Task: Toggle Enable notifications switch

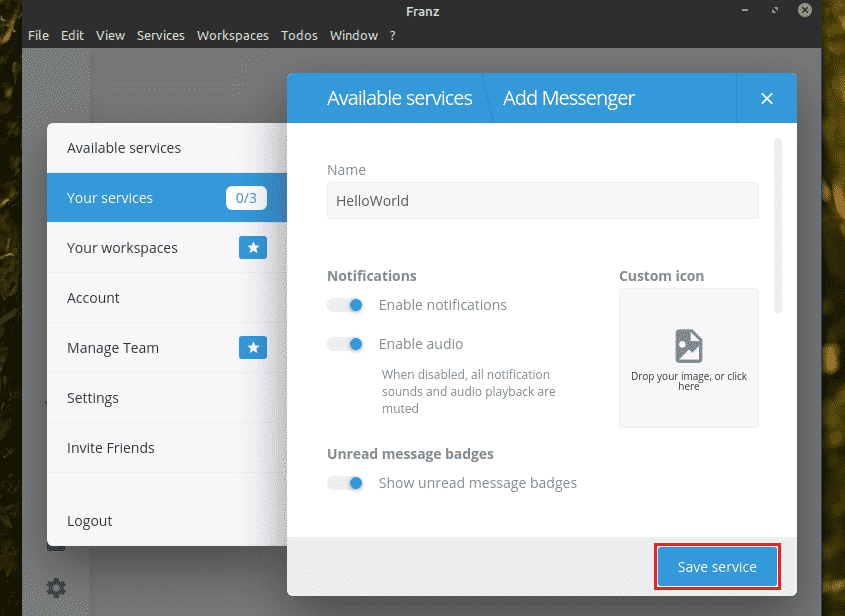Action: [x=346, y=305]
